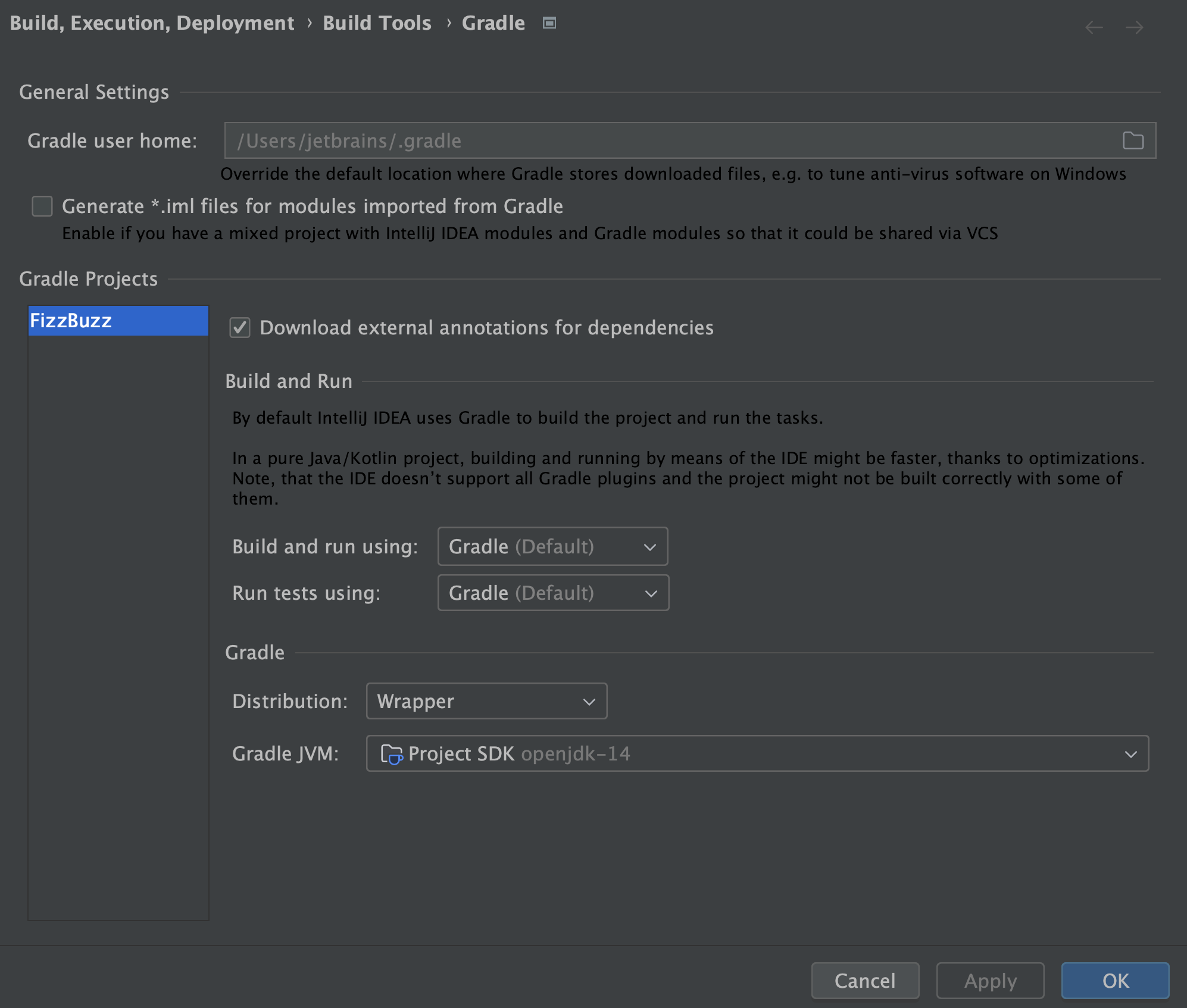Disable downloading external annotations for dependencies
Image resolution: width=1187 pixels, height=1008 pixels.
coord(239,328)
